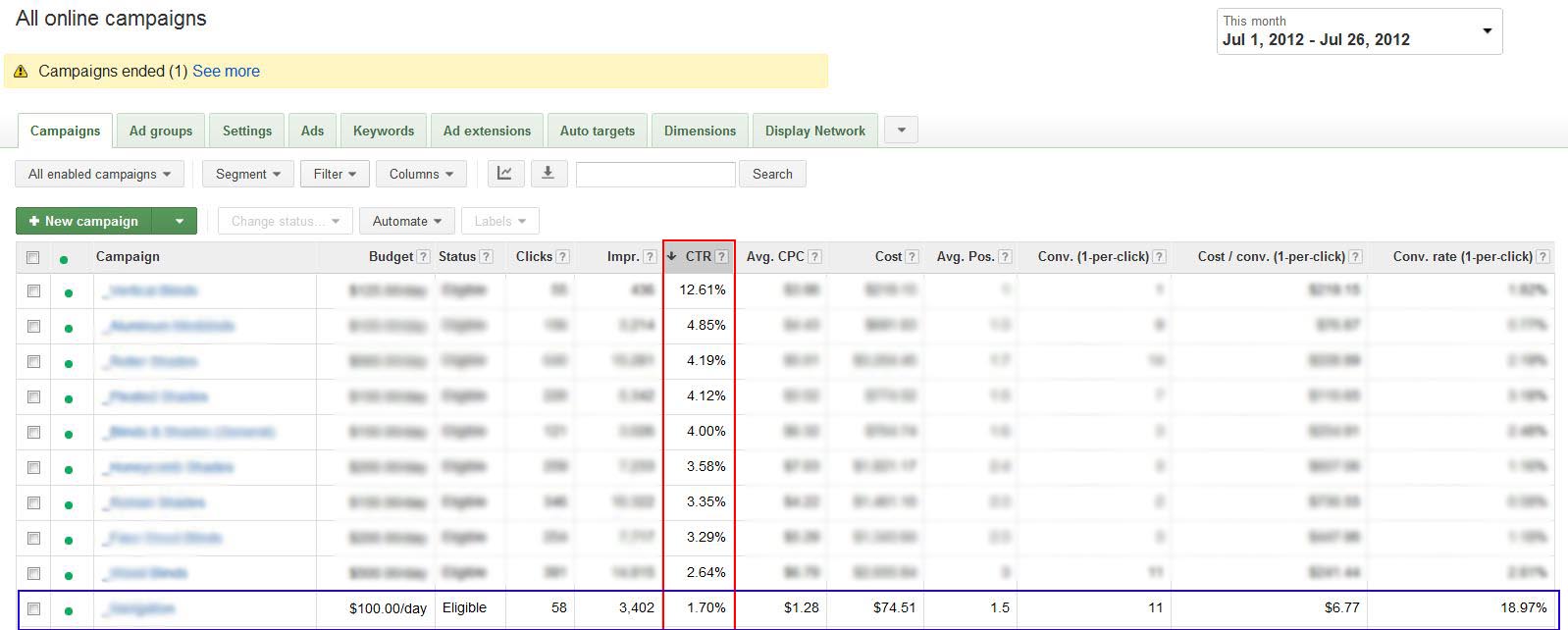Viewport: 1568px width, 630px height.
Task: Switch to the Keywords tab
Action: (384, 131)
